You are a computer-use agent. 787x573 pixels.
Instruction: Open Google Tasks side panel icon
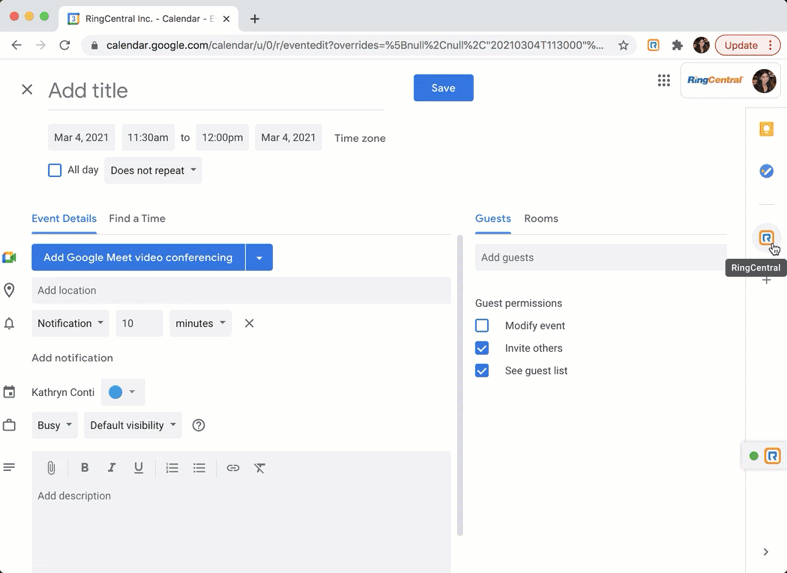766,171
